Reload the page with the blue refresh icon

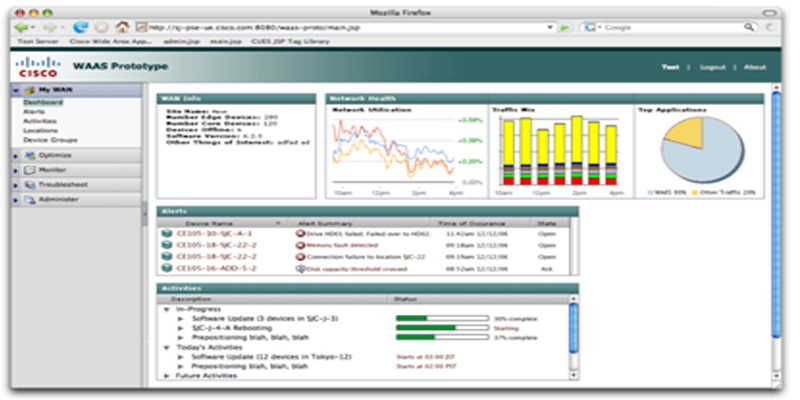click(x=81, y=27)
